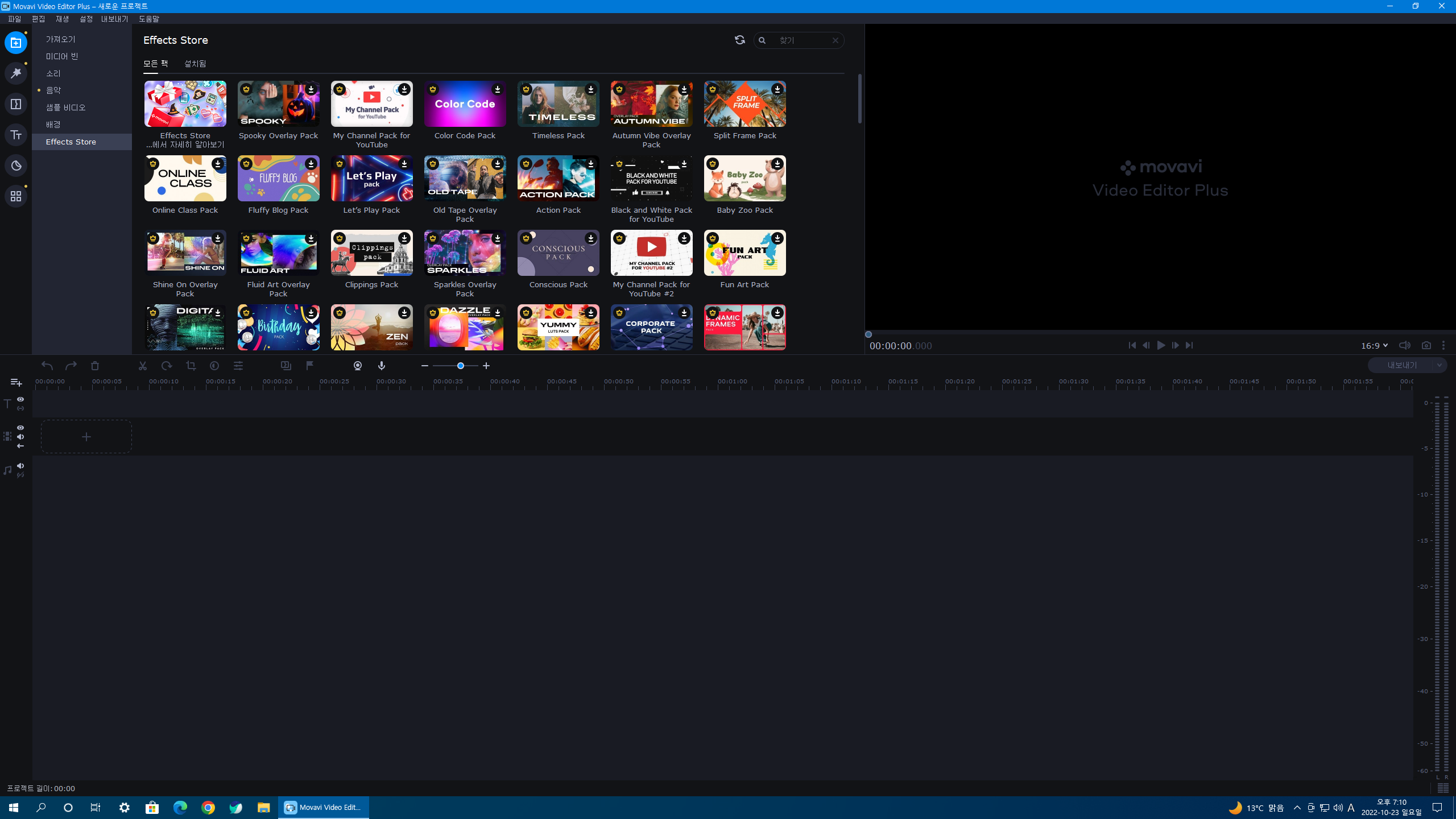Image resolution: width=1456 pixels, height=819 pixels.
Task: Switch to the 설치됨 tab
Action: tap(195, 64)
